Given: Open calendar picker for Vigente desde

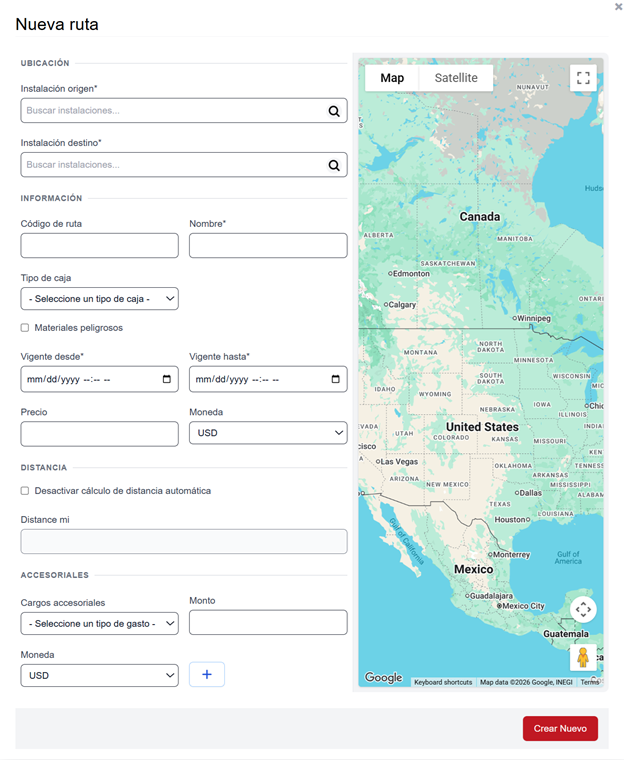Looking at the screenshot, I should 167,379.
